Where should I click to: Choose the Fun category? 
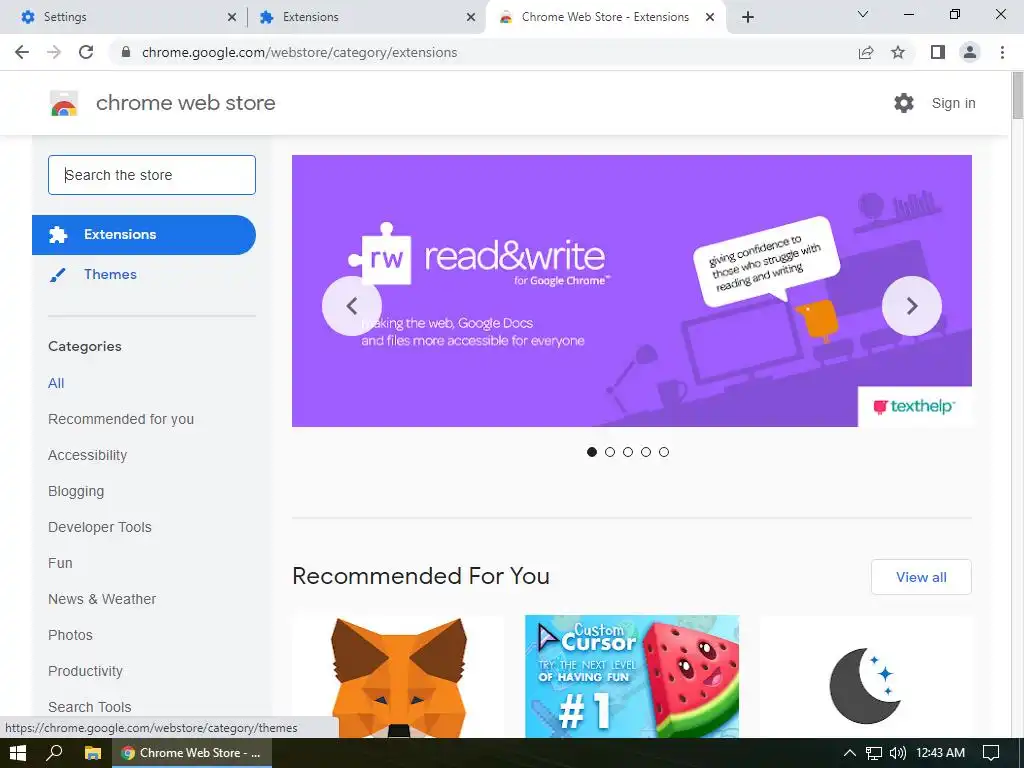(60, 563)
